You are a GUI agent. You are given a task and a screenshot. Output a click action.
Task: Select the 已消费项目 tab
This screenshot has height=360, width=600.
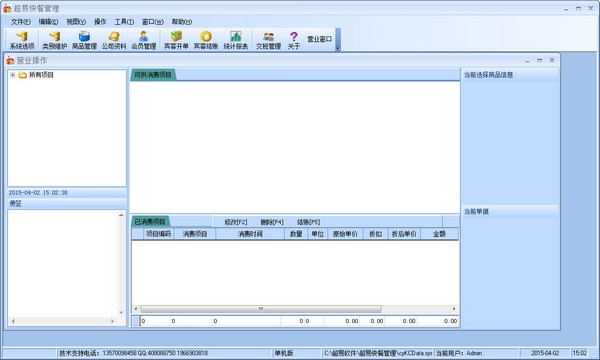(x=150, y=222)
